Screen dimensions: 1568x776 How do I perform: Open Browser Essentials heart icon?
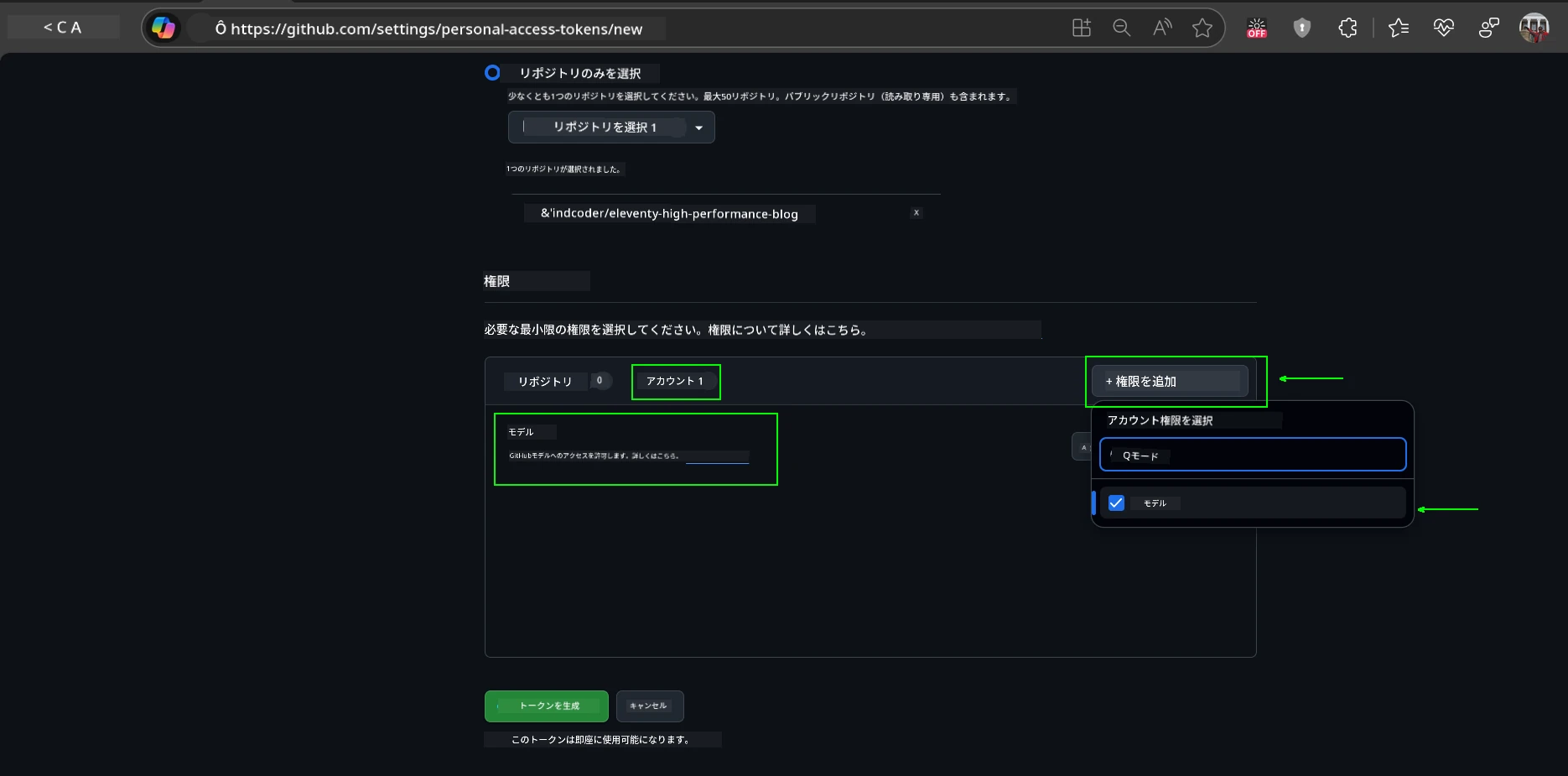click(1443, 28)
